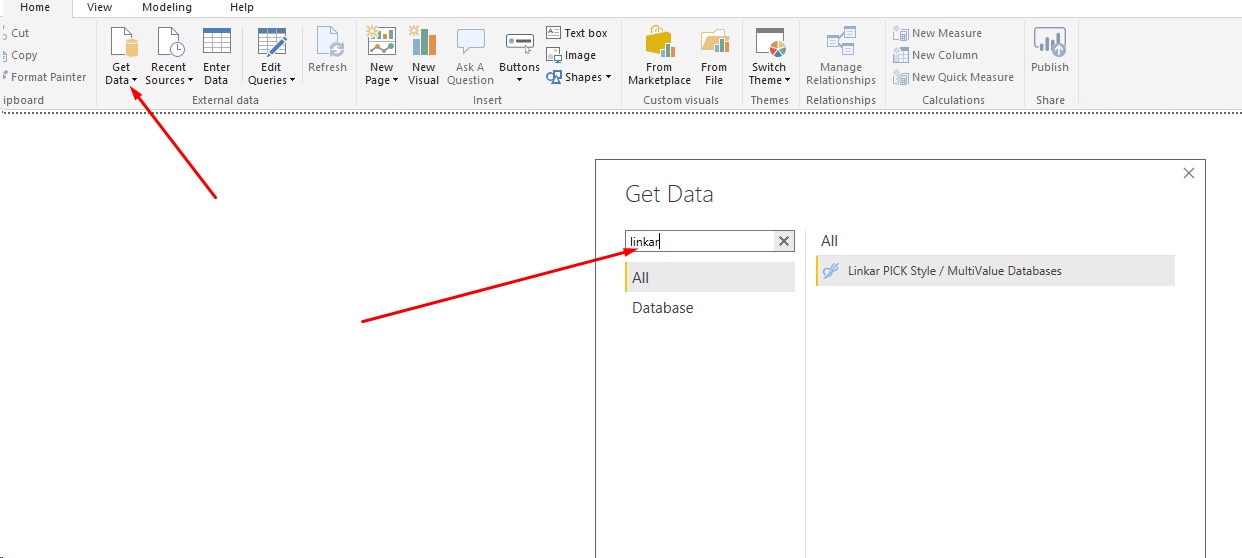Click the Enter Data table icon
This screenshot has height=558, width=1242.
pos(216,42)
